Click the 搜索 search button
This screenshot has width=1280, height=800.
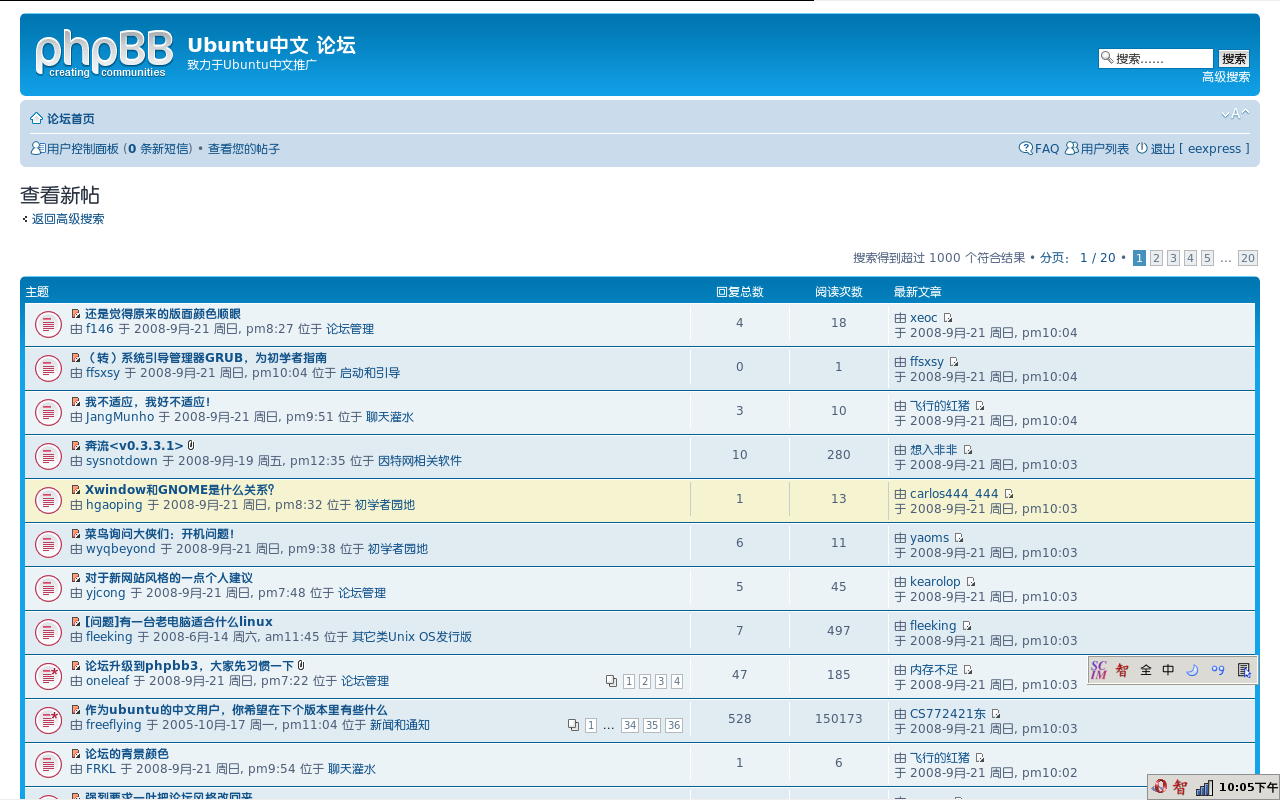tap(1234, 59)
